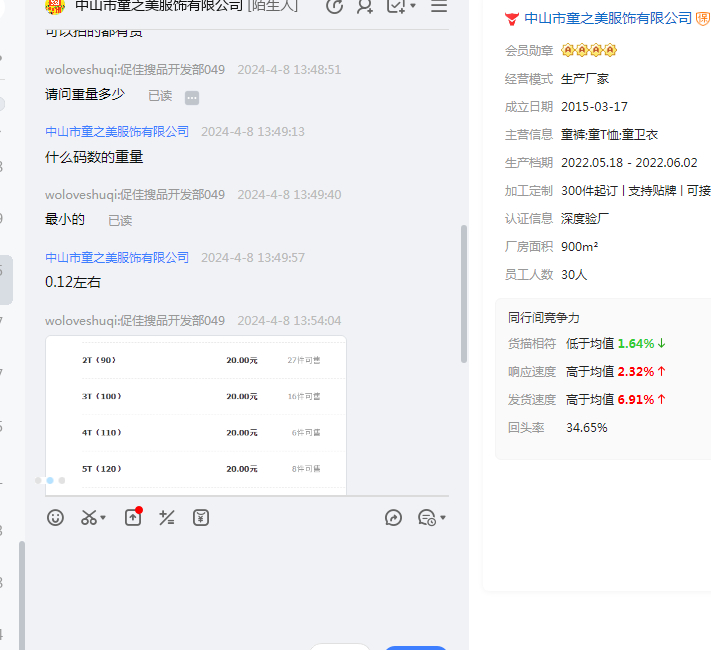
Task: Open the hamburger menu in chat header
Action: (x=439, y=6)
